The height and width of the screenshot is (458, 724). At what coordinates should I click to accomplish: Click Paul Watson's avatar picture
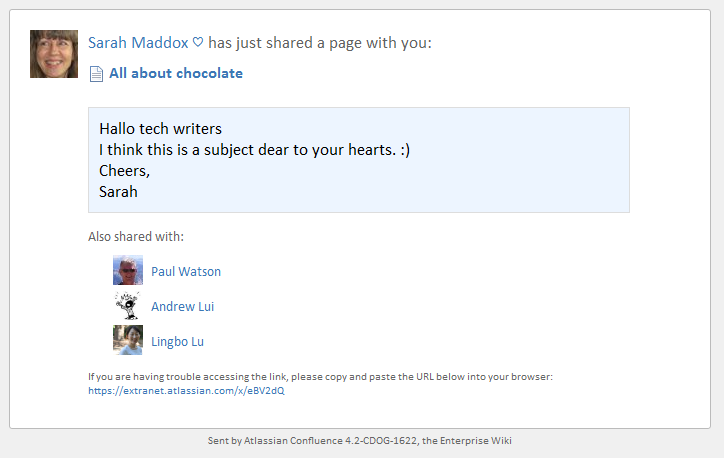click(128, 270)
